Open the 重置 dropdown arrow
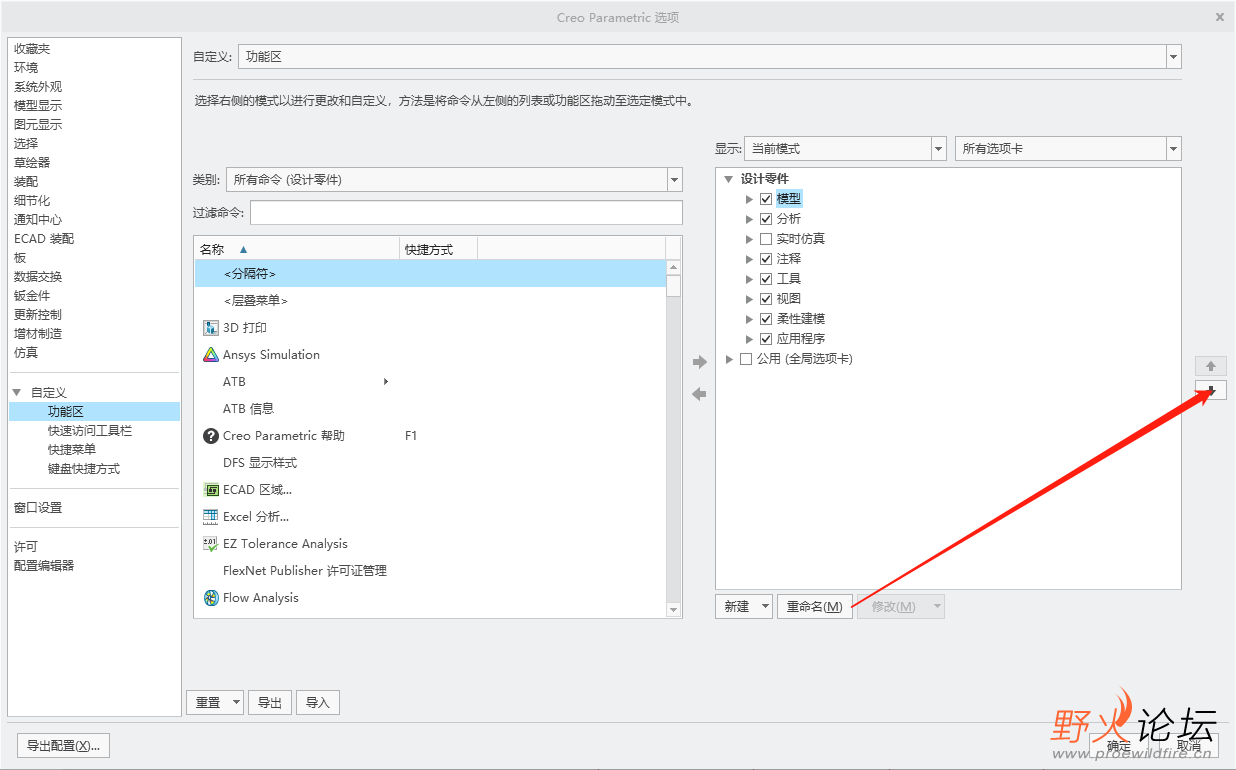This screenshot has width=1236, height=770. click(x=236, y=702)
